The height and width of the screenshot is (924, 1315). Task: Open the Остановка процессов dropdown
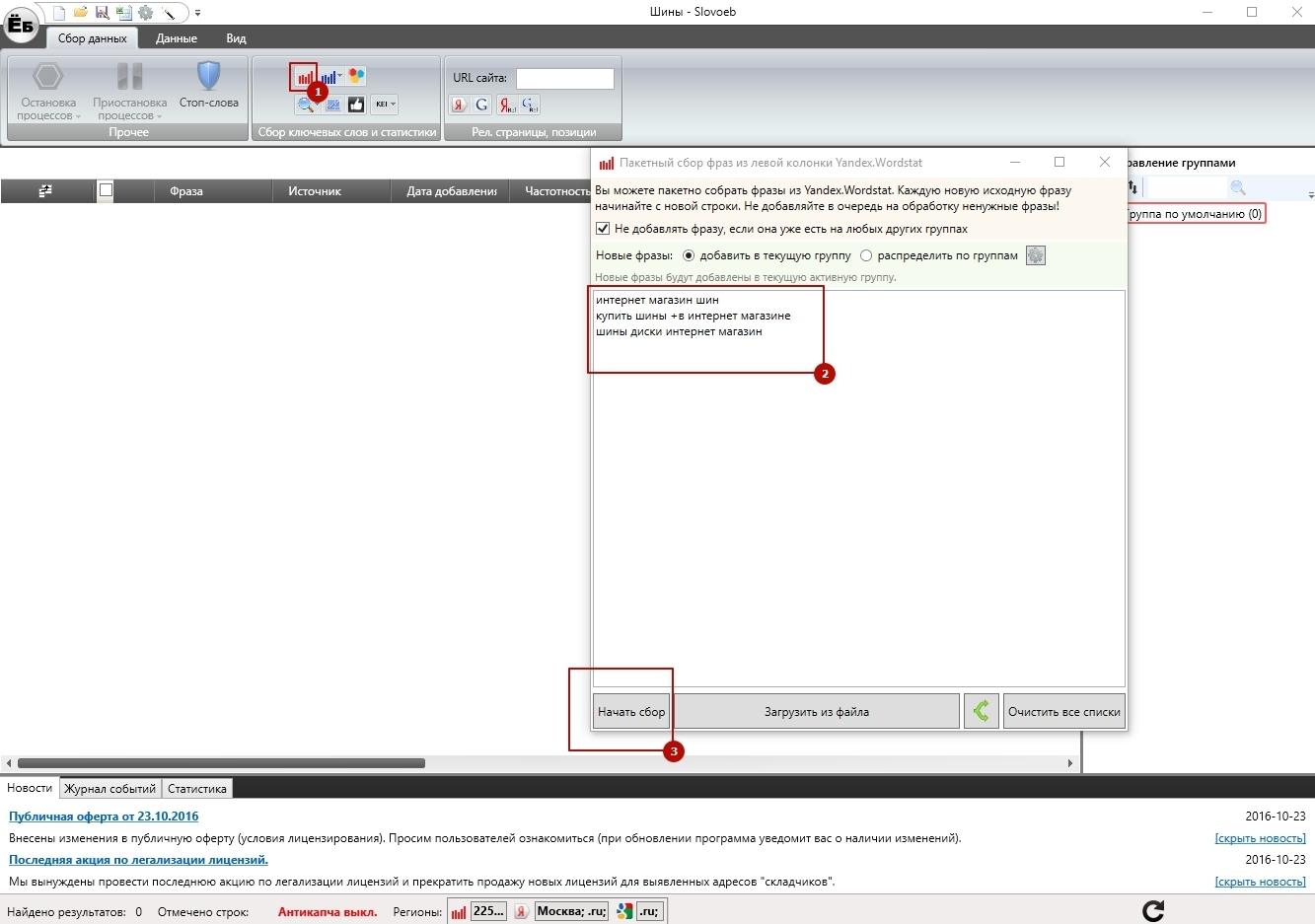tap(48, 90)
